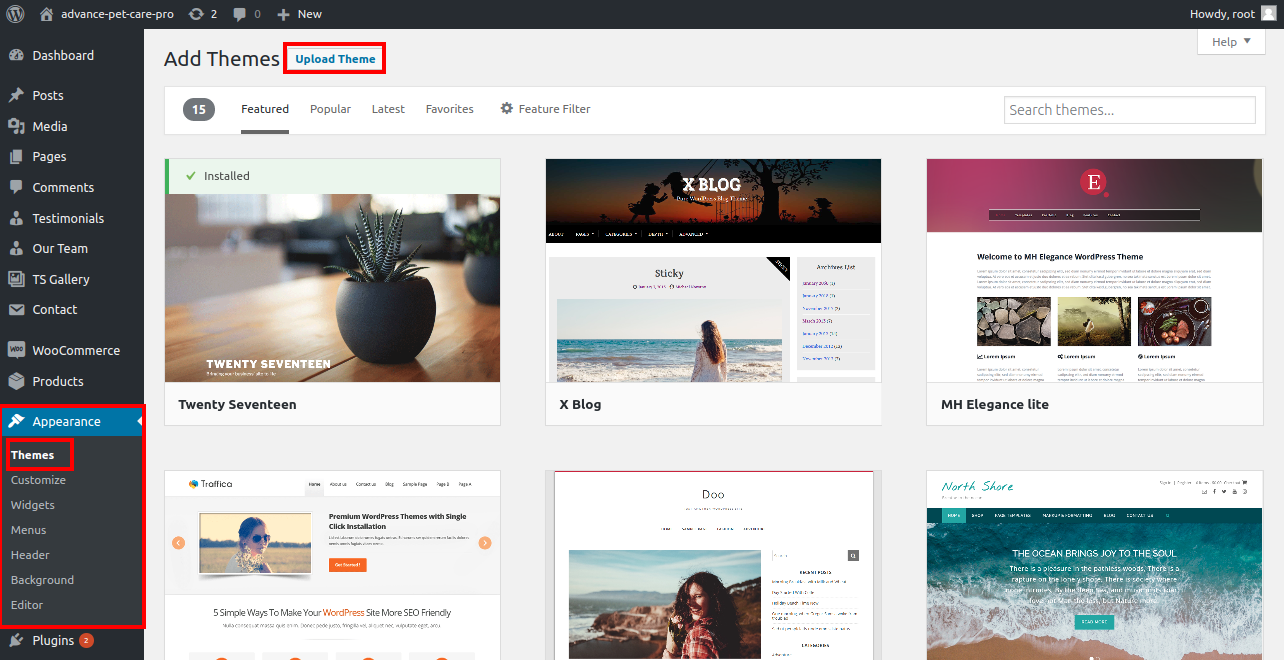Click the Comments icon in sidebar
The image size is (1284, 660).
coord(16,188)
